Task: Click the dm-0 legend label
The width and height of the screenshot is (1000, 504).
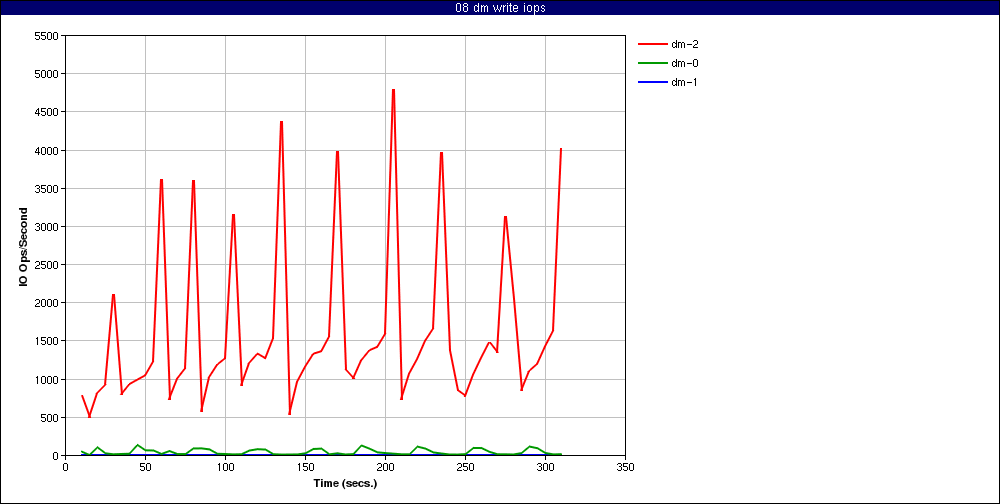Action: [684, 63]
